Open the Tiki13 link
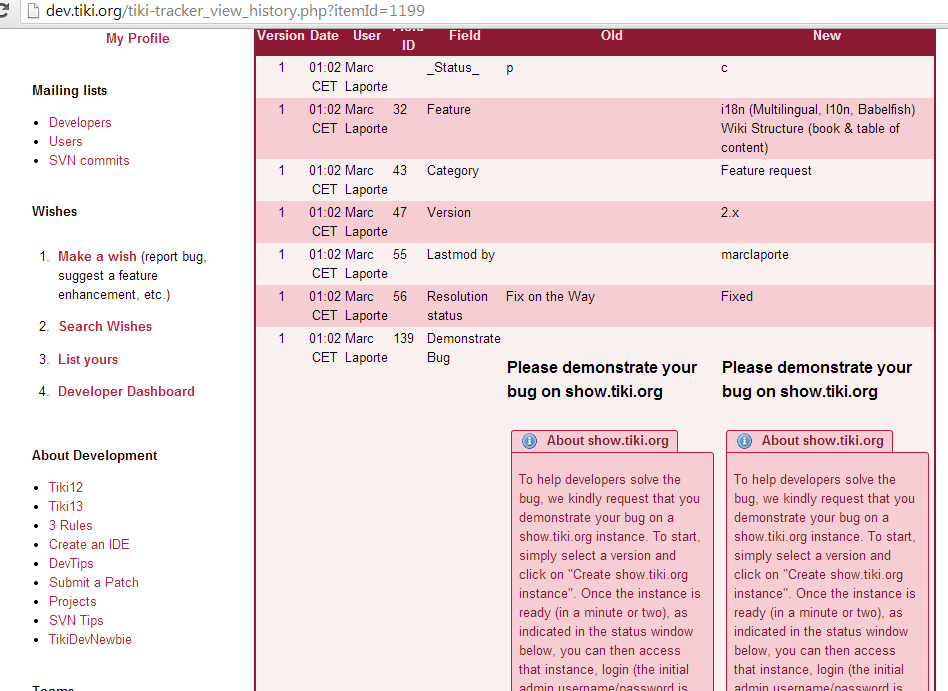948x691 pixels. pos(66,506)
